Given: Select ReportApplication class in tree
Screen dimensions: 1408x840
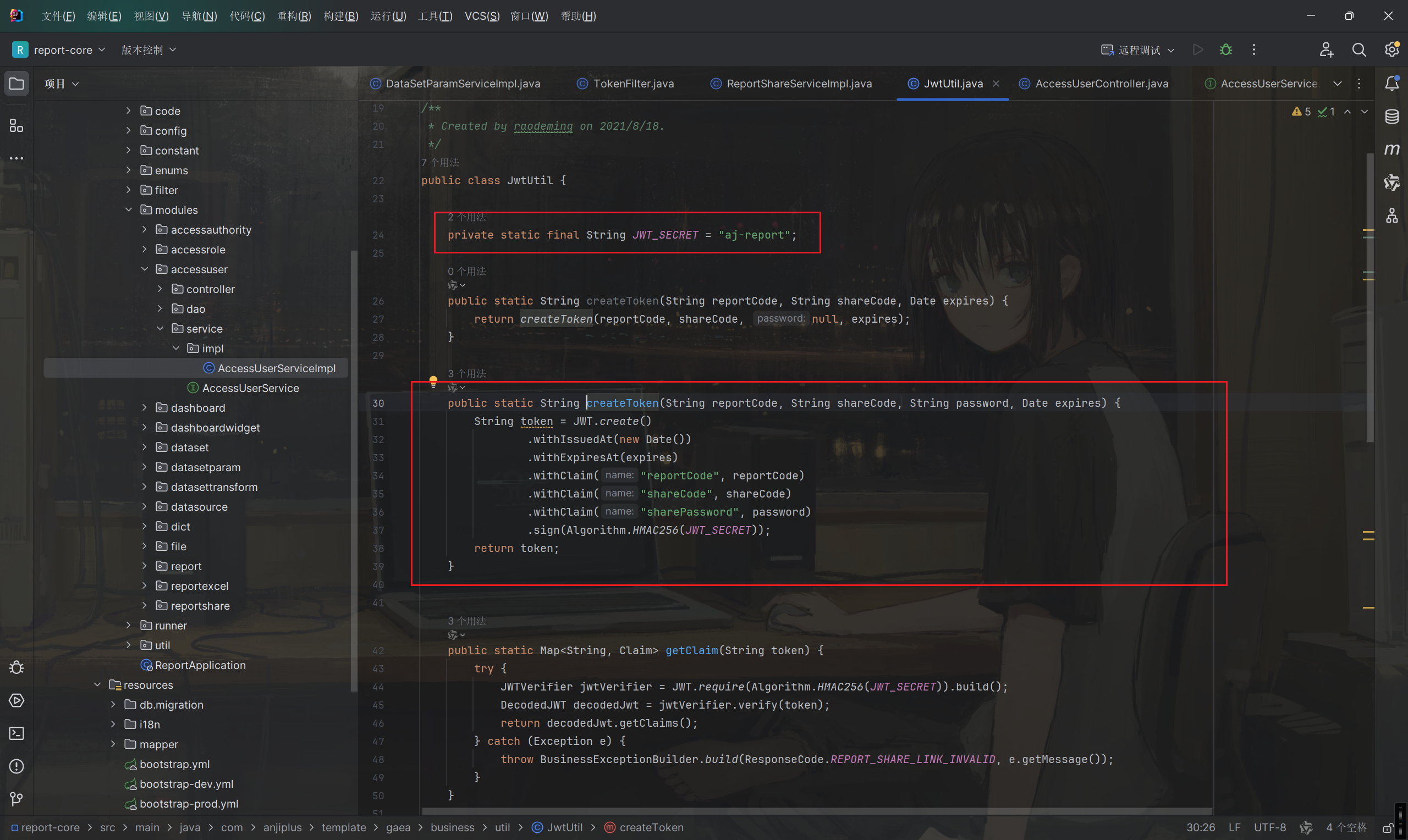Looking at the screenshot, I should pyautogui.click(x=194, y=665).
